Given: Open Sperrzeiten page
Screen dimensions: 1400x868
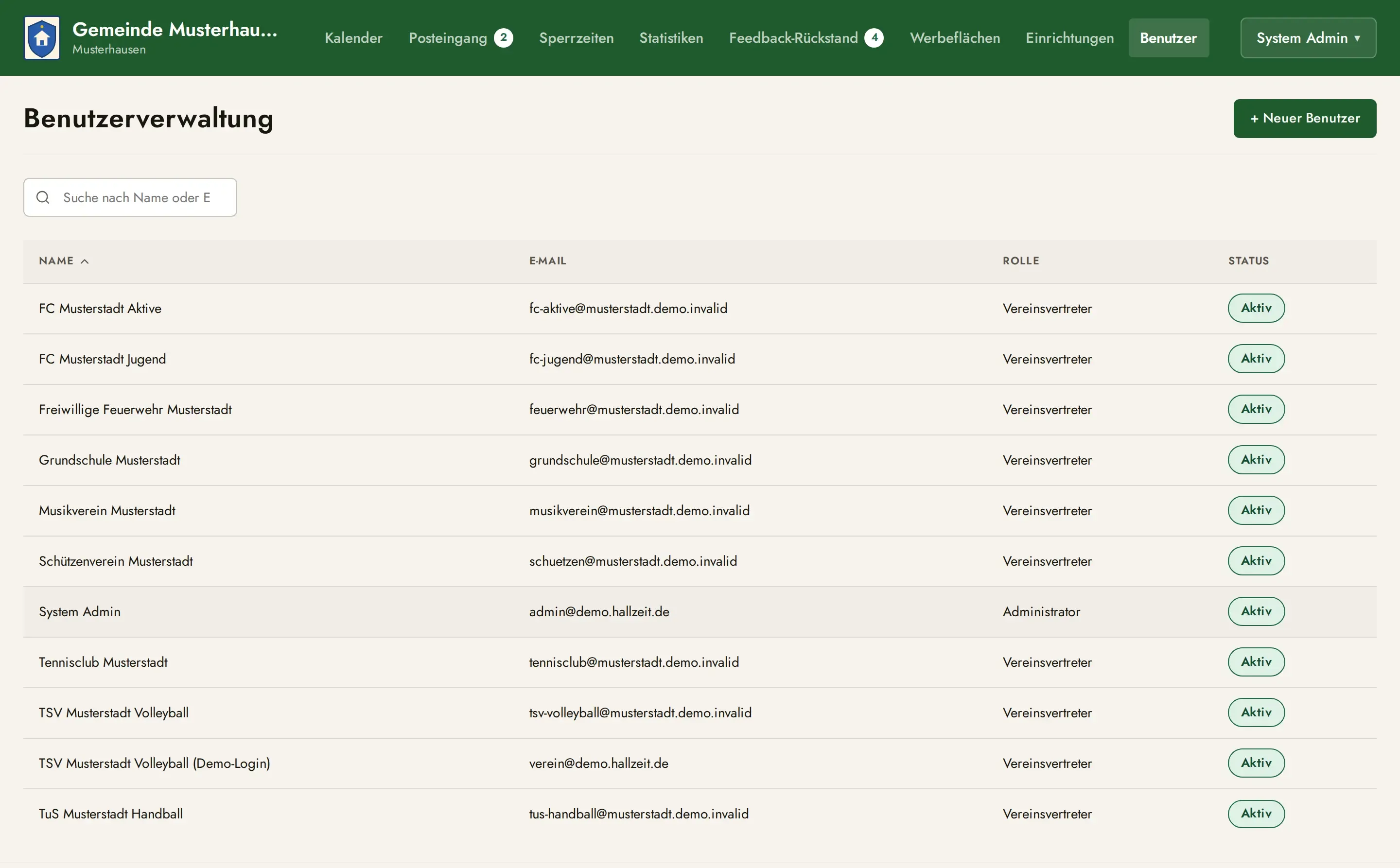Looking at the screenshot, I should [x=576, y=38].
